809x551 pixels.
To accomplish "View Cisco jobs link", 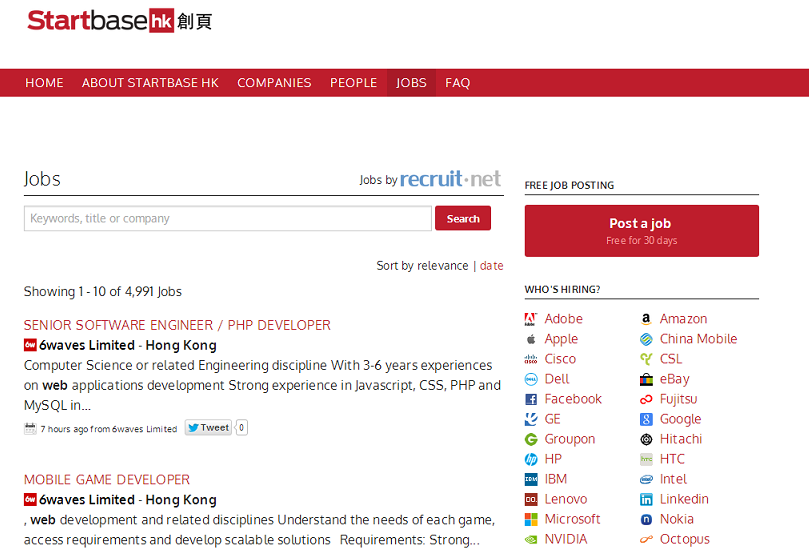I will pyautogui.click(x=560, y=359).
